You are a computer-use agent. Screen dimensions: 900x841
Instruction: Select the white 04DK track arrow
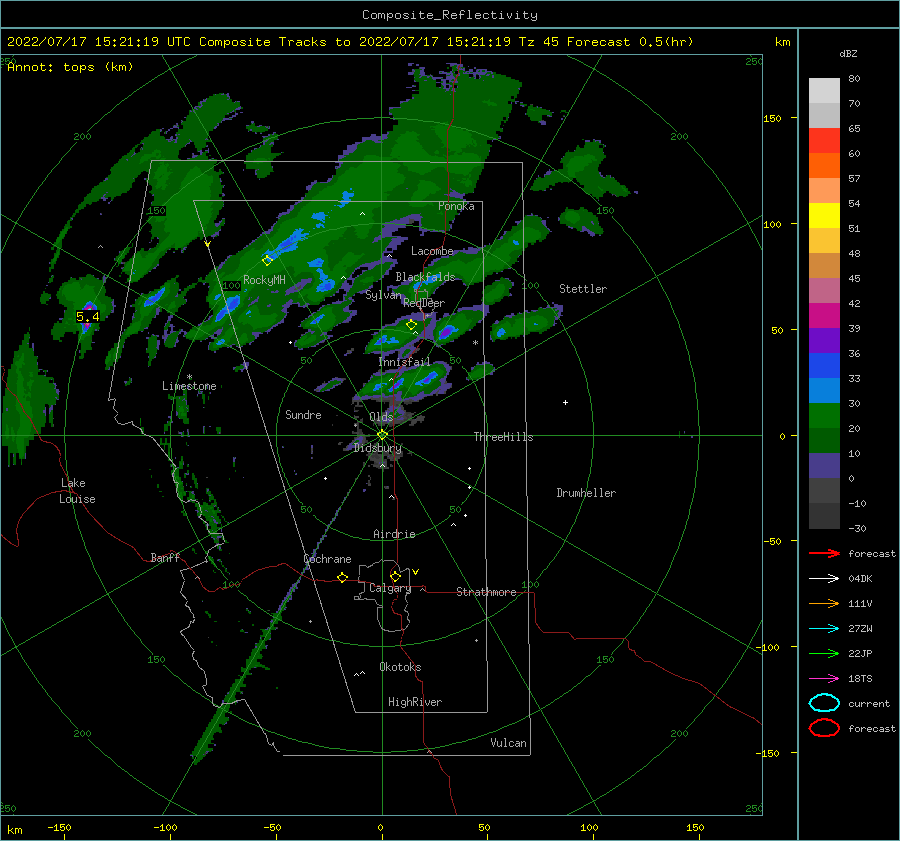(824, 579)
